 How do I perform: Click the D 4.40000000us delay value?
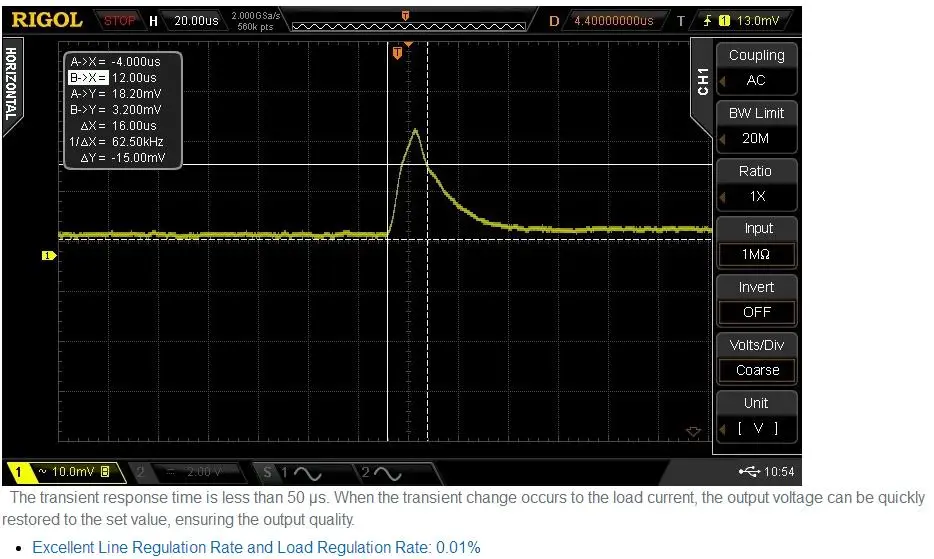coord(614,21)
